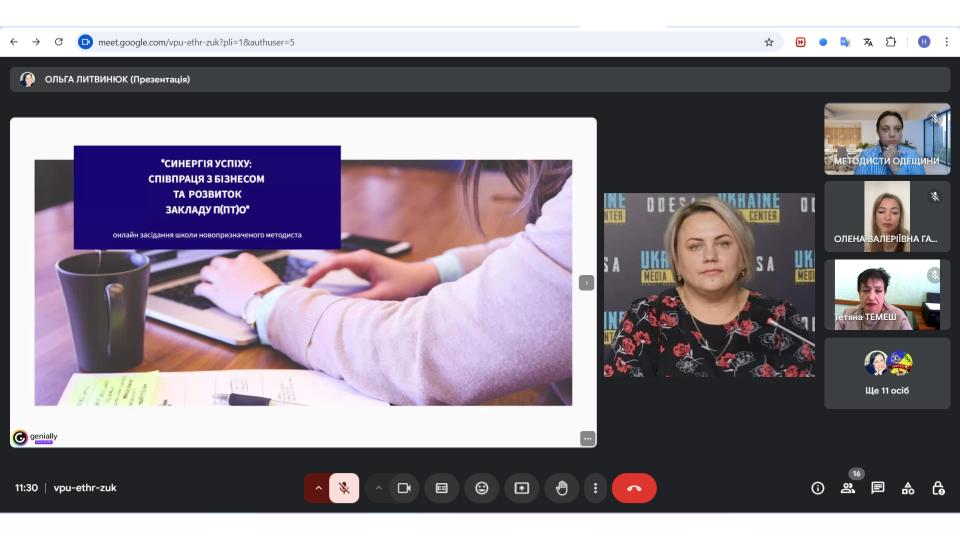960x540 pixels.
Task: Open Chrome's three-dot menu
Action: (944, 42)
